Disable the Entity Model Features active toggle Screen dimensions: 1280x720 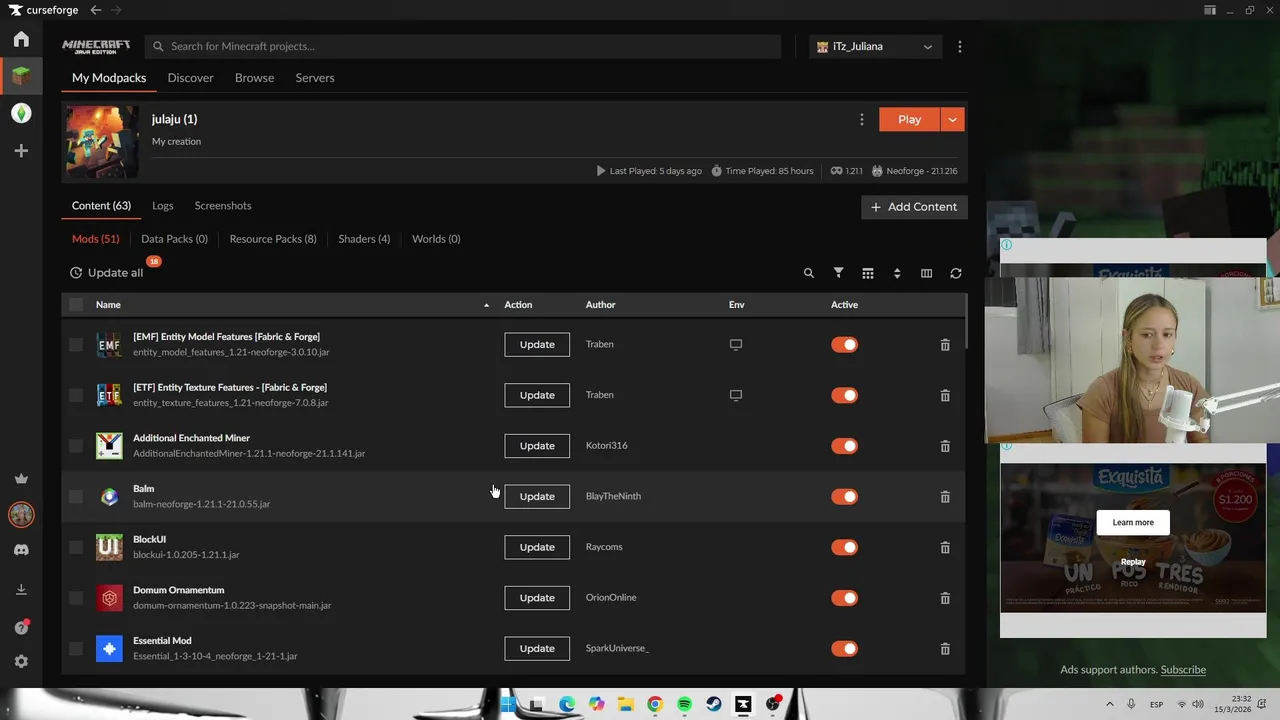[845, 345]
